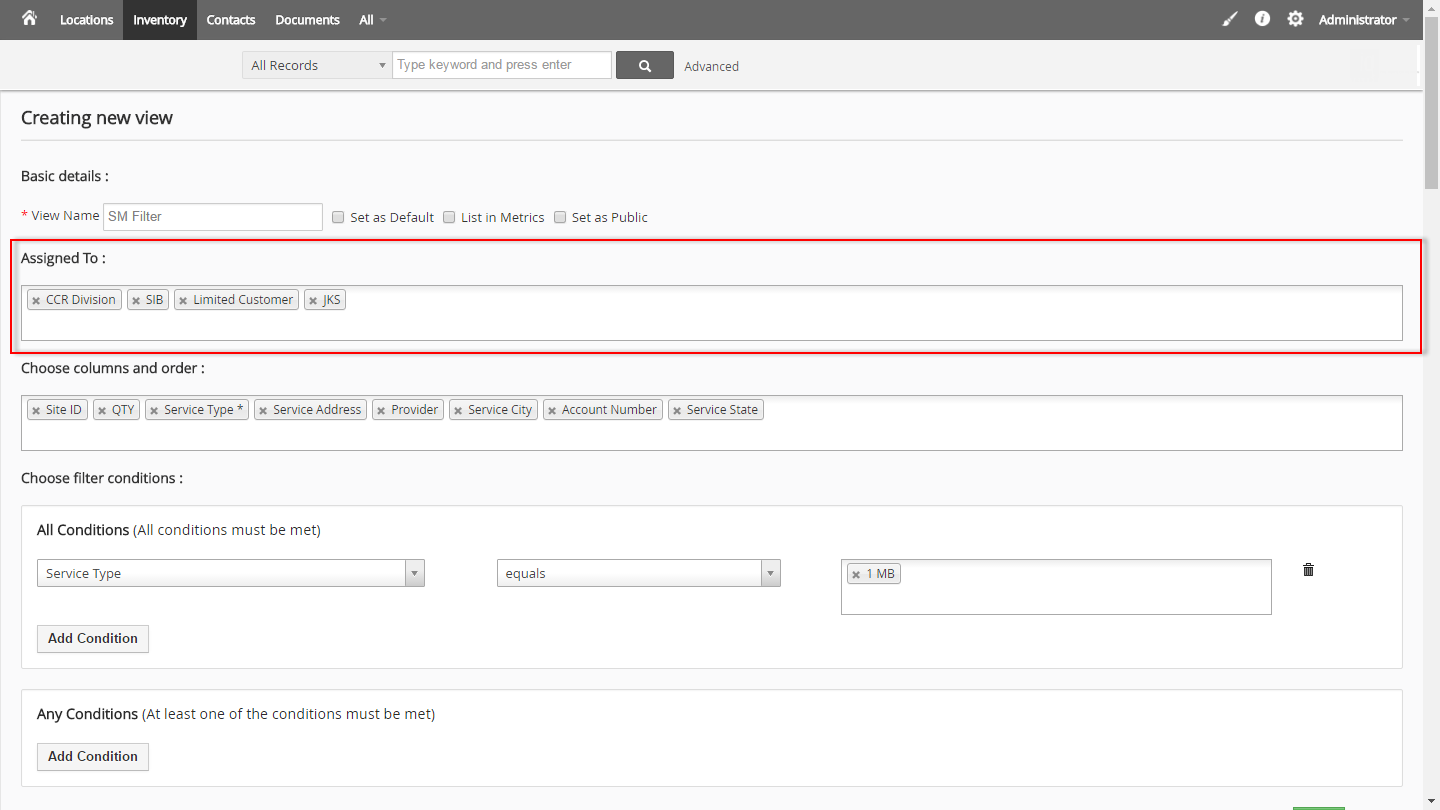Remove Site ID column tag

(x=36, y=410)
